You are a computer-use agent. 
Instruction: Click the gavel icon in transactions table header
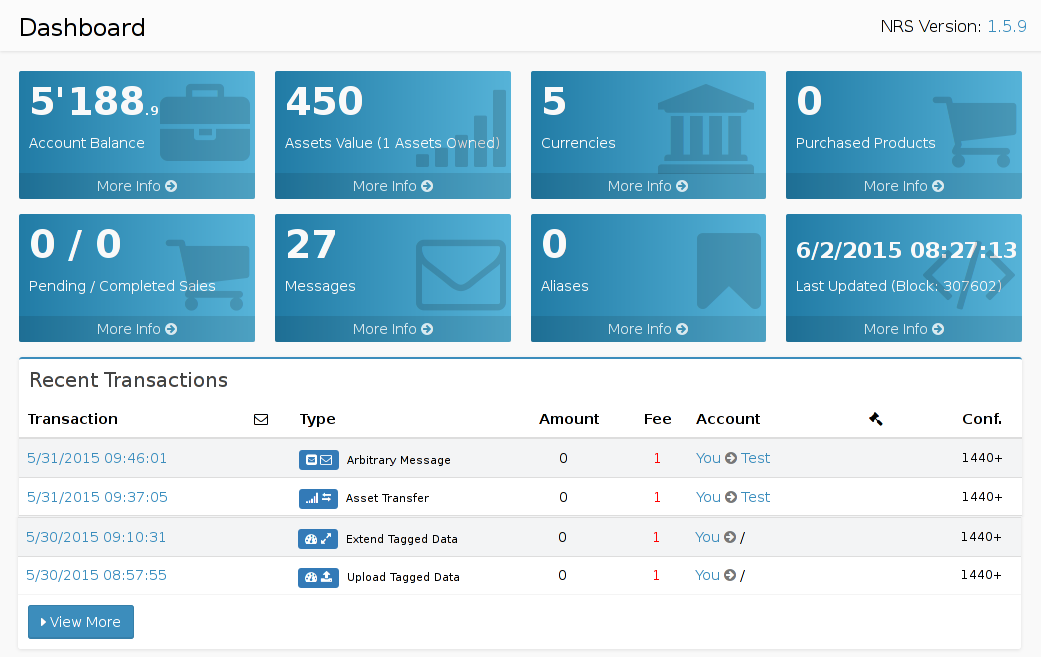(x=876, y=419)
